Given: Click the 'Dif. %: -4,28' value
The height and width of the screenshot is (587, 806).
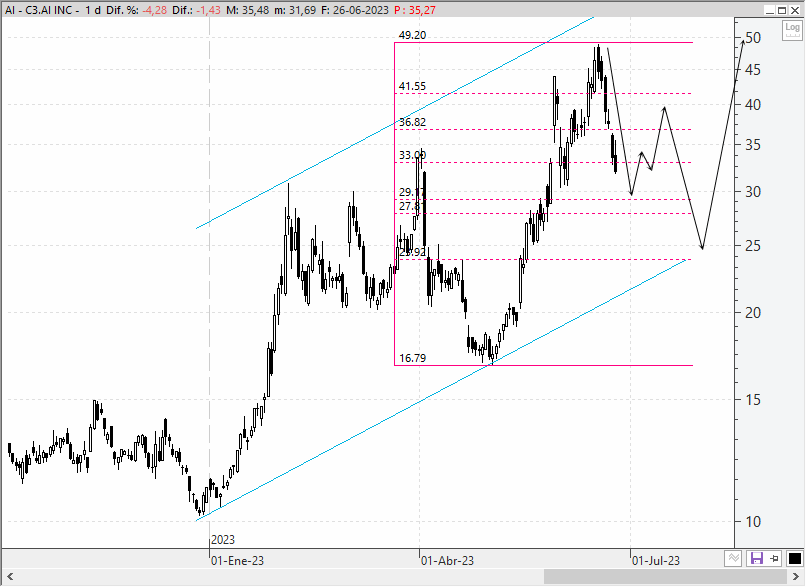Looking at the screenshot, I should tap(137, 10).
